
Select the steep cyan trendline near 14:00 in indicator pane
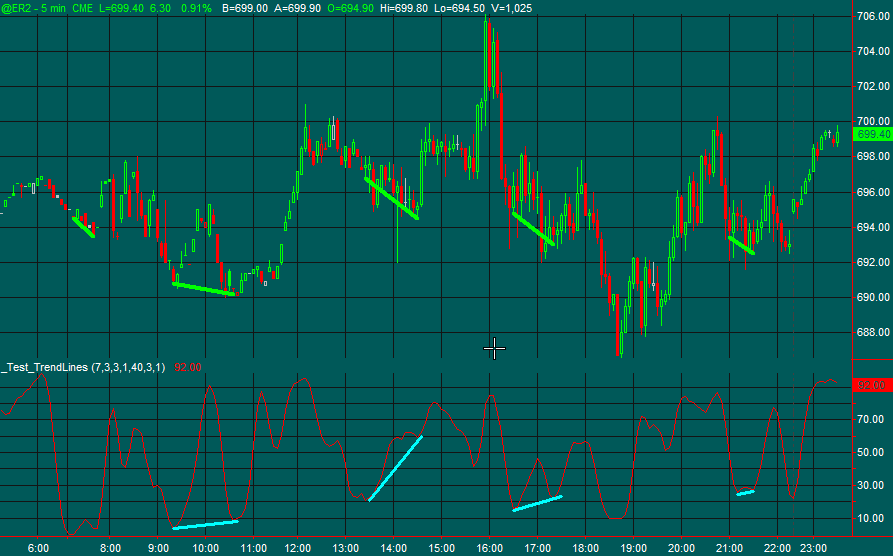pos(395,468)
